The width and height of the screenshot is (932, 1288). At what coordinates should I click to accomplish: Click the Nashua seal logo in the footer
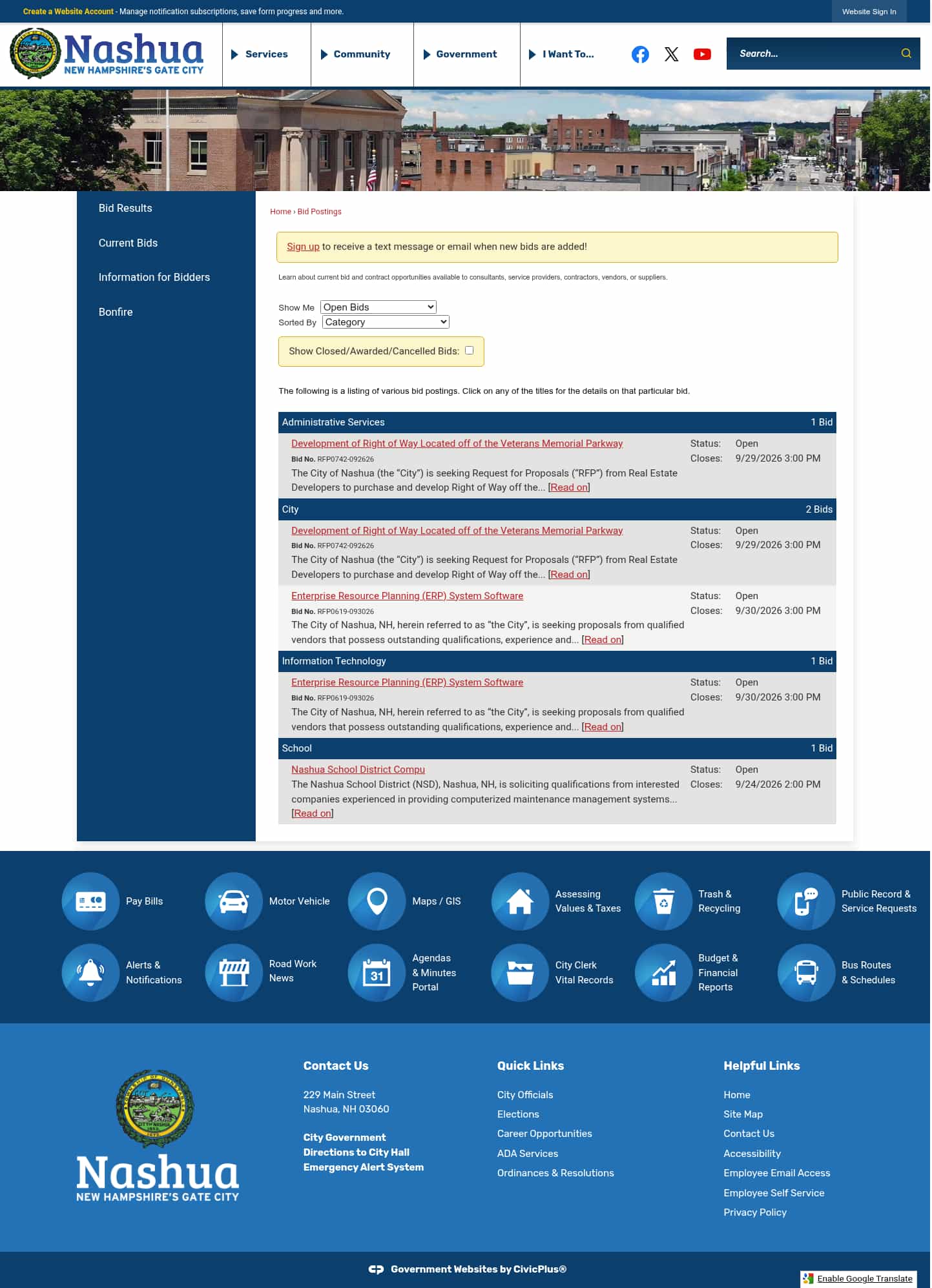[x=155, y=1110]
